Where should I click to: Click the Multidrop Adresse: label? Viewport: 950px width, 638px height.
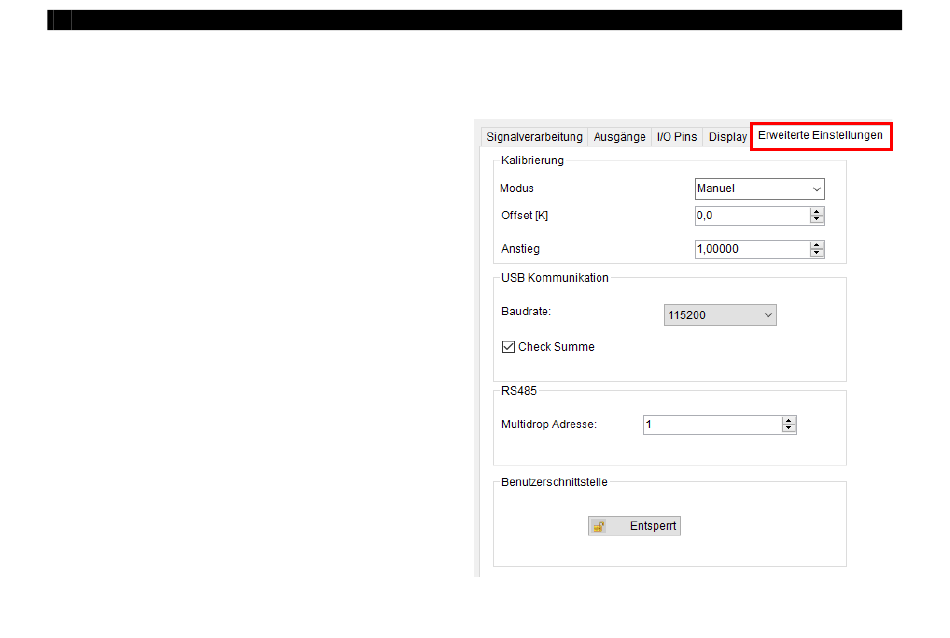click(549, 425)
